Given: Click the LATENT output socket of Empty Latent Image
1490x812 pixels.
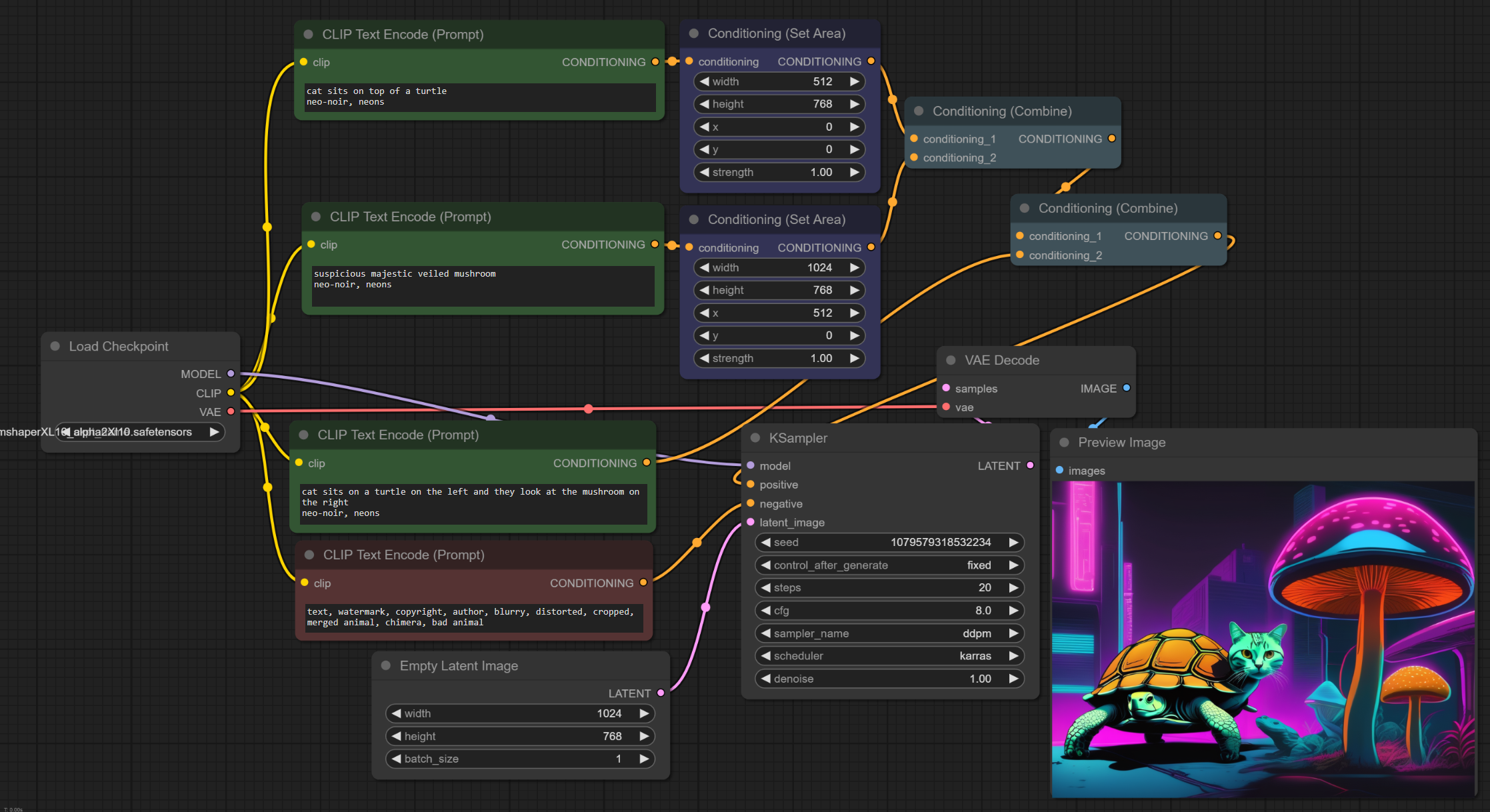Looking at the screenshot, I should (661, 693).
